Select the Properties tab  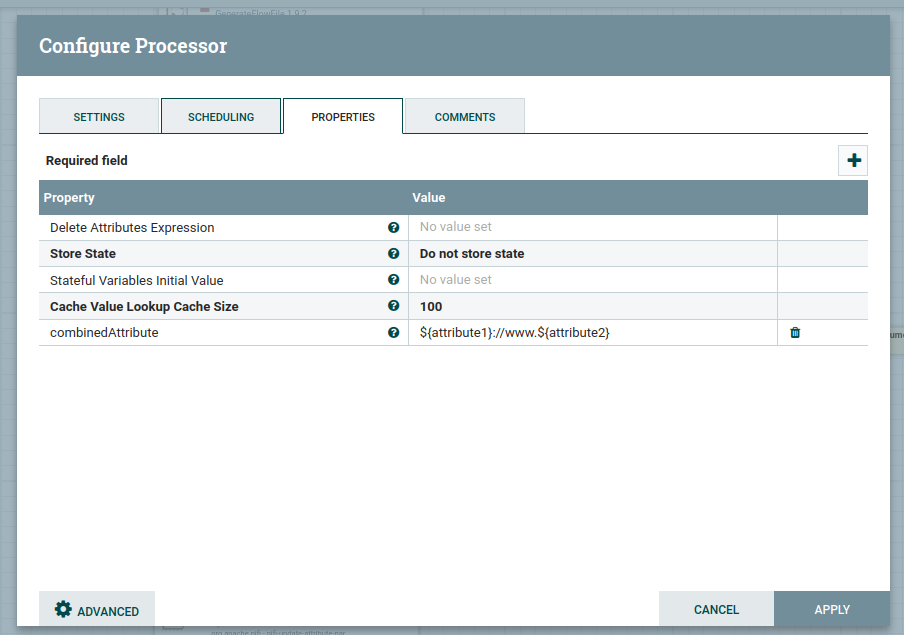point(343,117)
